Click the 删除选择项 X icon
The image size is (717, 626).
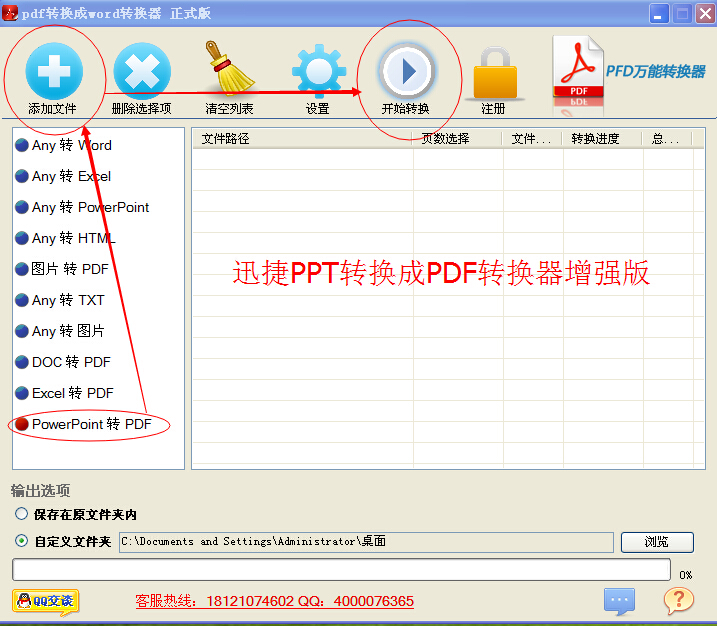(x=142, y=71)
